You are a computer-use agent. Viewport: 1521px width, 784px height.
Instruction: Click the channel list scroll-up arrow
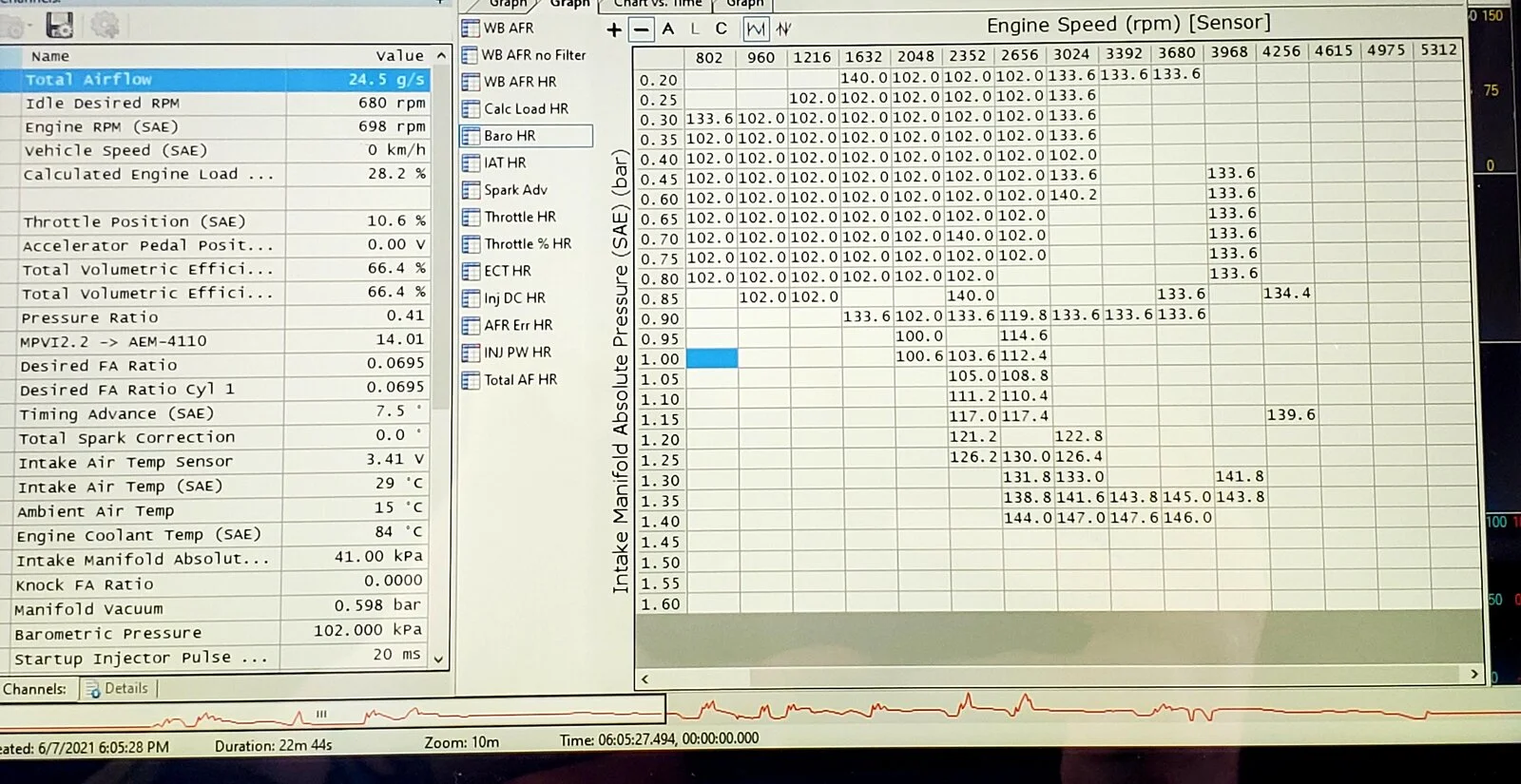(441, 56)
